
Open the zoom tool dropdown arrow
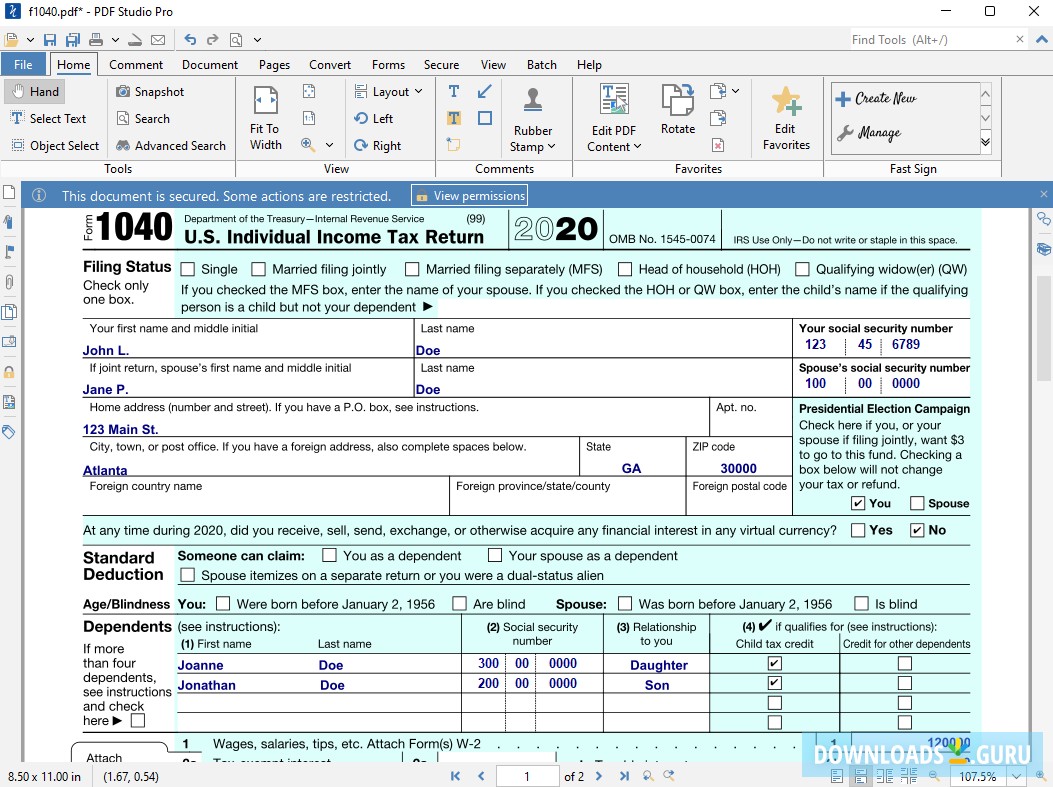[x=330, y=145]
